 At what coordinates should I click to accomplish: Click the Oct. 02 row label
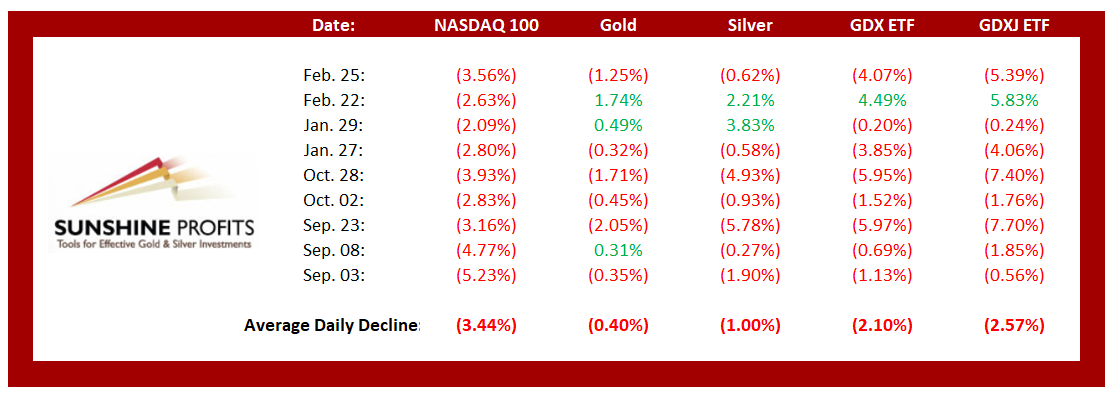tap(334, 200)
